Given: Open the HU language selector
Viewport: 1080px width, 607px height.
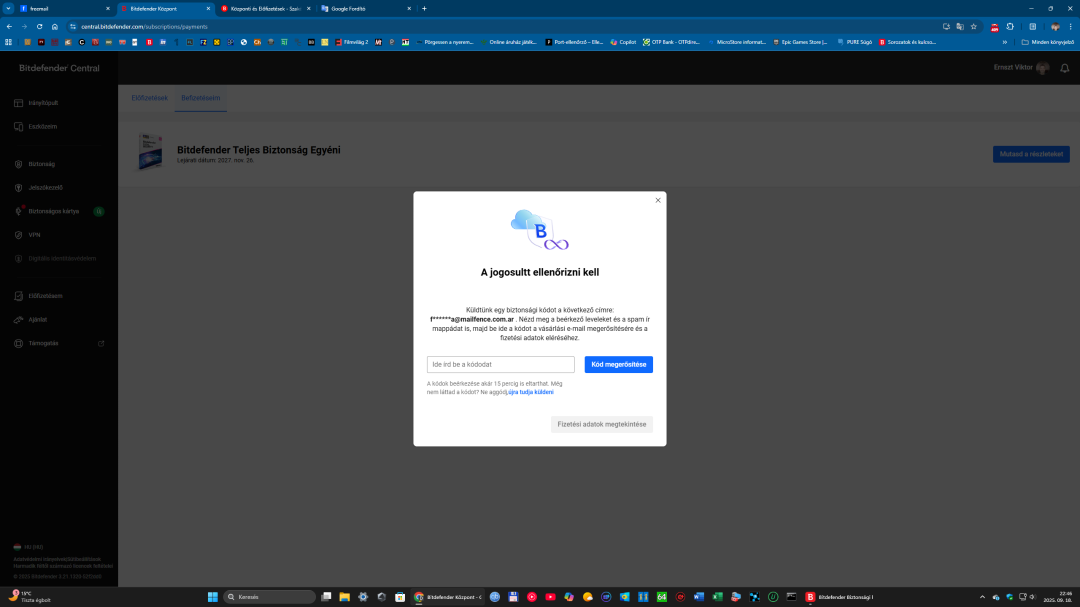Looking at the screenshot, I should [28, 547].
